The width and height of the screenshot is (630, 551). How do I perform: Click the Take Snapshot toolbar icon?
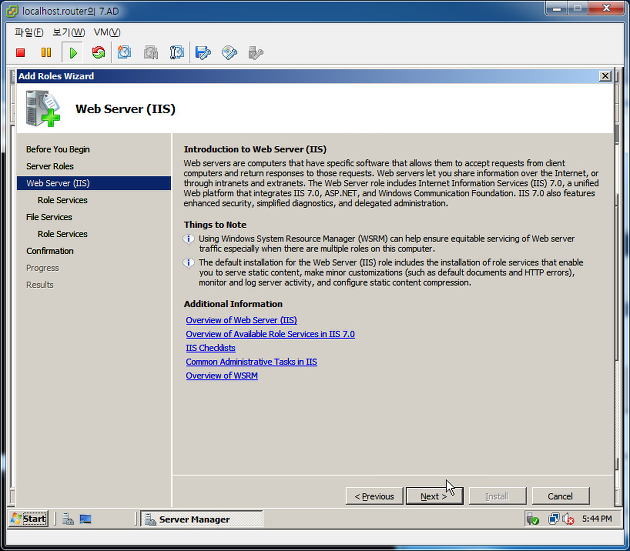click(x=124, y=53)
